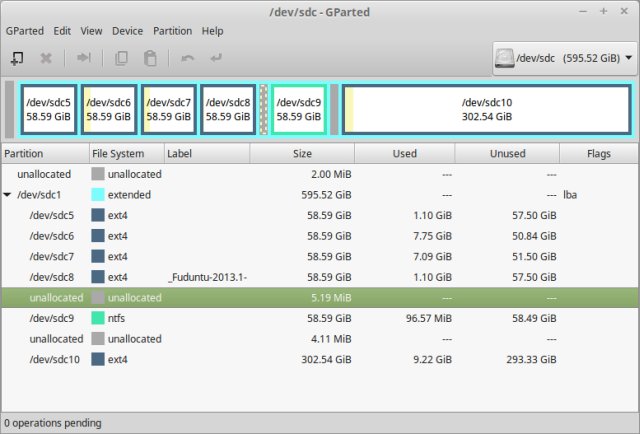Click the 595.52 GiB size of /dev/sdc1
The image size is (640, 434).
[327, 195]
